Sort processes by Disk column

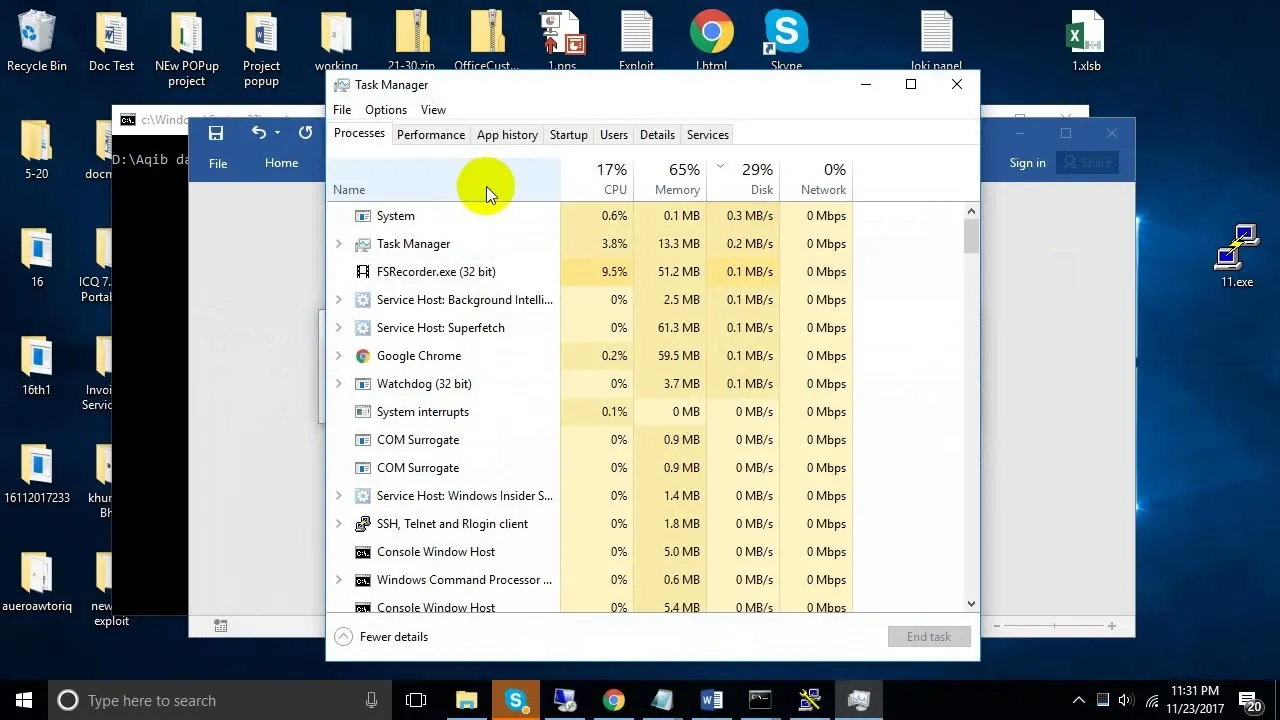point(743,180)
